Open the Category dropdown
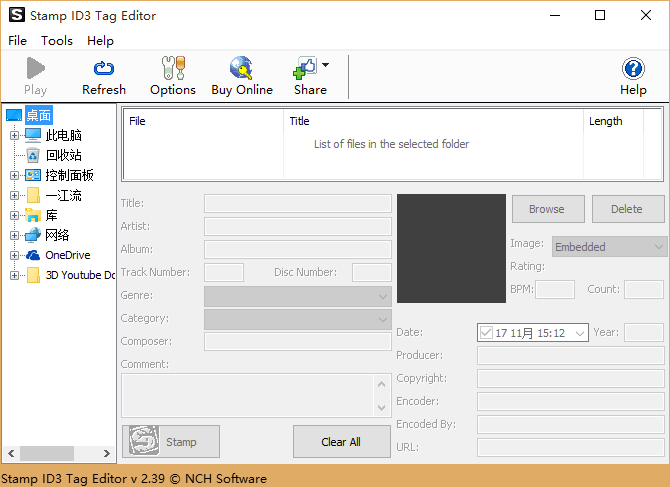Viewport: 670px width, 487px height. (x=298, y=319)
